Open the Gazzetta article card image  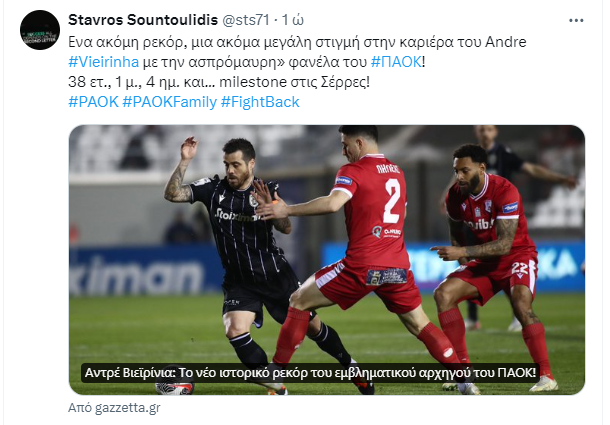(x=327, y=260)
